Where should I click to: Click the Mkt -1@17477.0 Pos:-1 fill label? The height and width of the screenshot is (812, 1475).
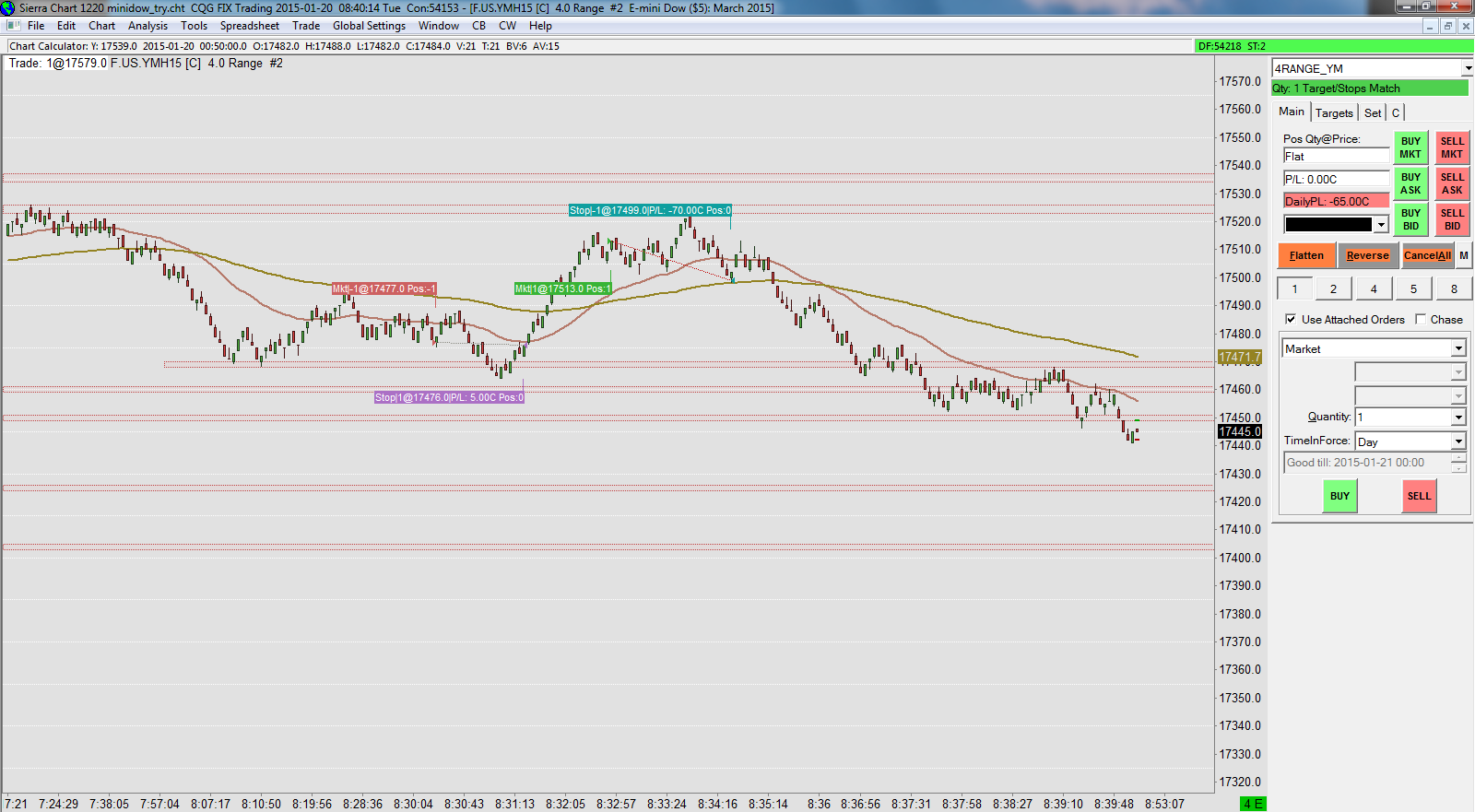coord(383,288)
